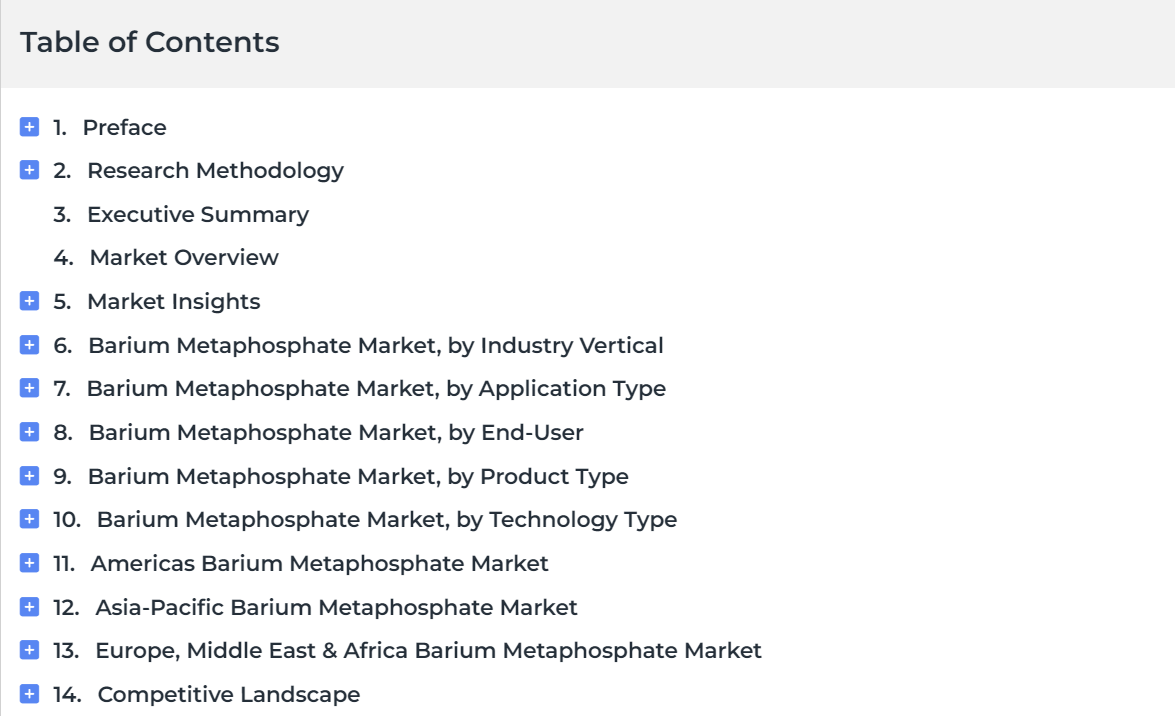Expand Europe, Middle East & Africa plus icon

point(29,650)
